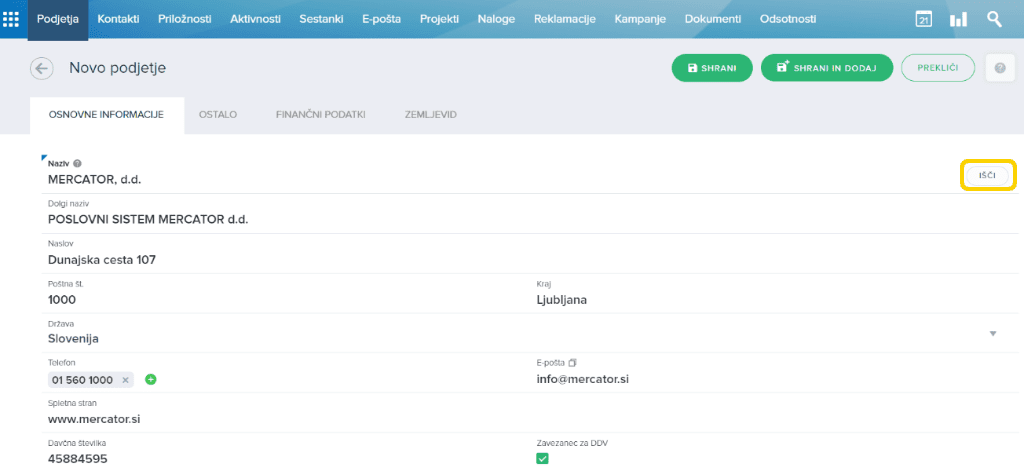Click the Shrani in dodaj button

coord(827,68)
